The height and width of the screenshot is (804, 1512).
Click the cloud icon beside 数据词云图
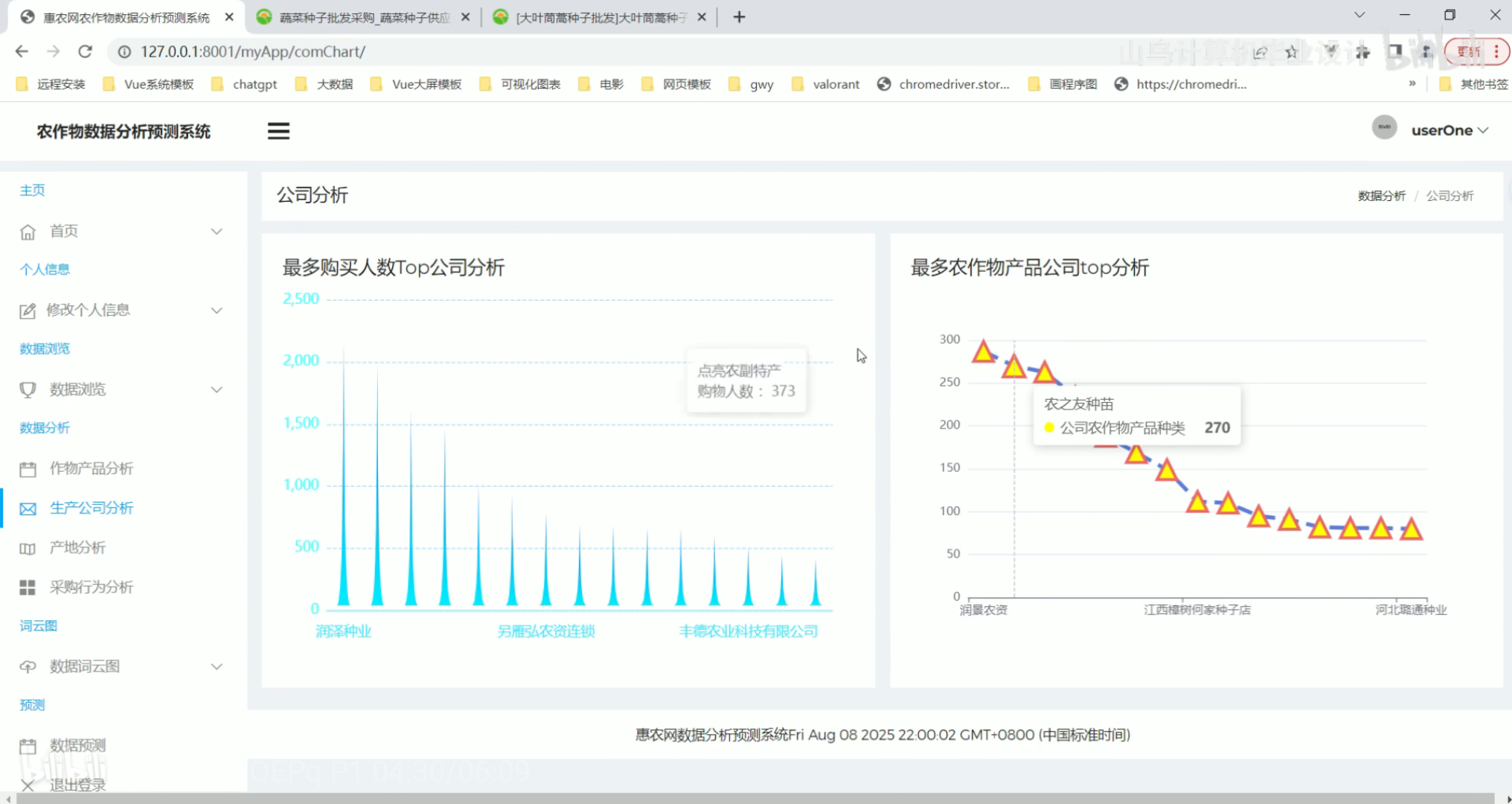click(28, 667)
